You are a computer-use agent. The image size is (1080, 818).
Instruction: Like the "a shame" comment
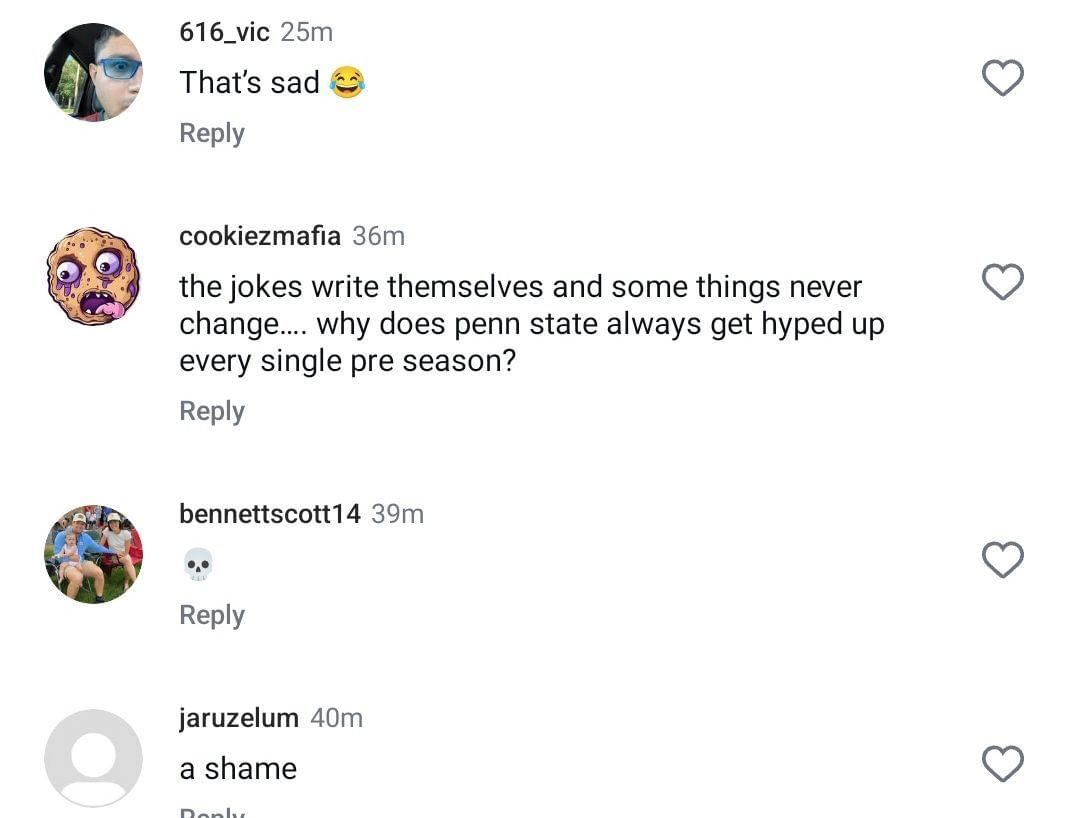point(1002,764)
